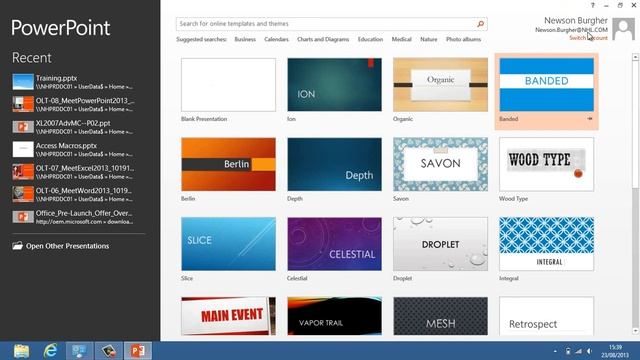The image size is (640, 360).
Task: Click the Open Other Presentations folder icon
Action: pos(17,246)
